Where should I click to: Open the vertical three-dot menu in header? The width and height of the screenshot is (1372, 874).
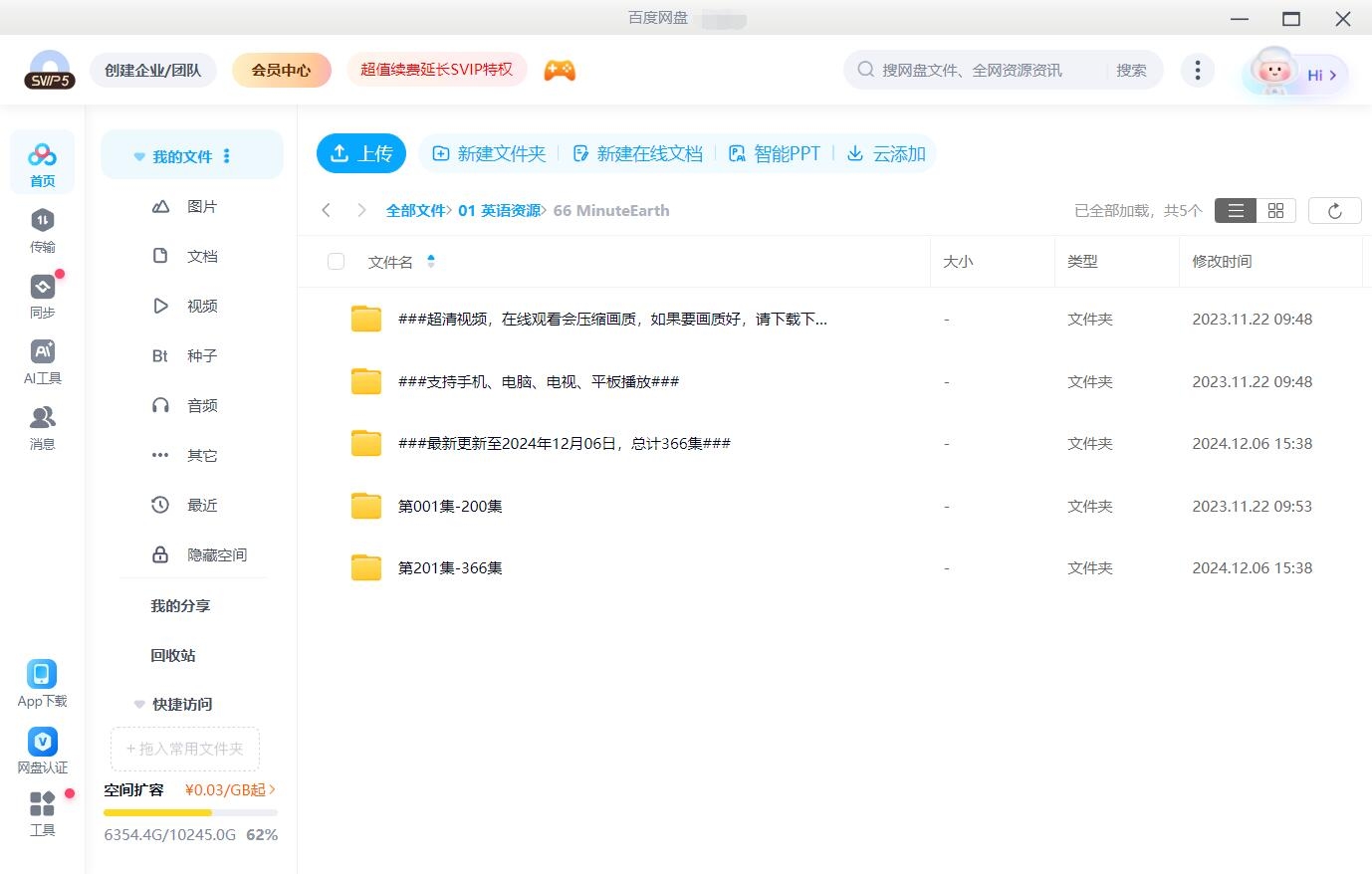1197,70
